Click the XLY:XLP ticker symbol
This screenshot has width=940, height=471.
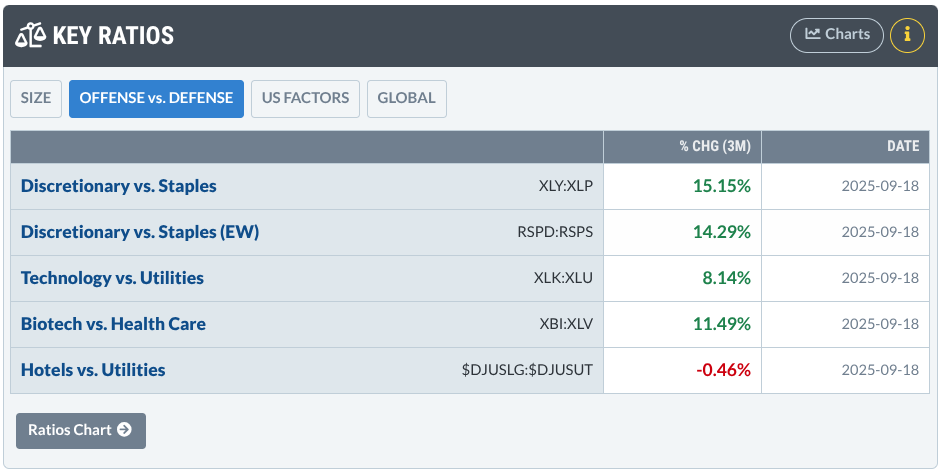tap(565, 186)
